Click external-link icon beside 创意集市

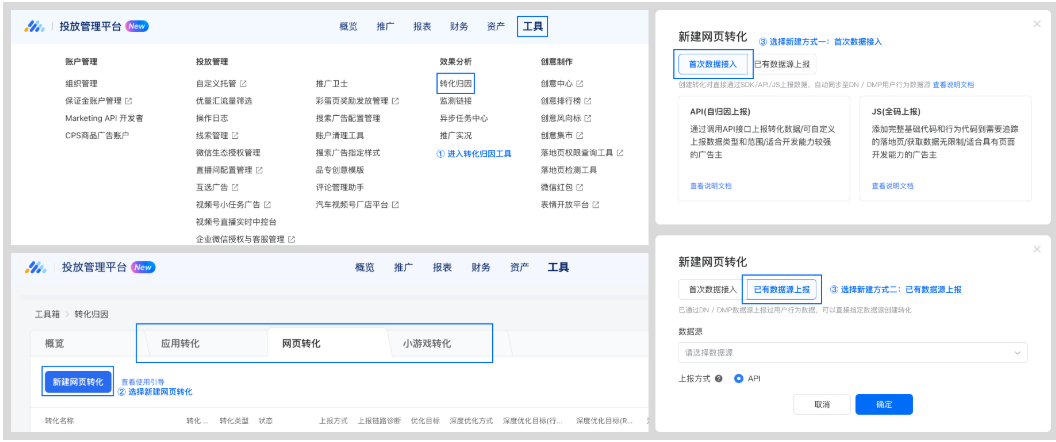579,135
